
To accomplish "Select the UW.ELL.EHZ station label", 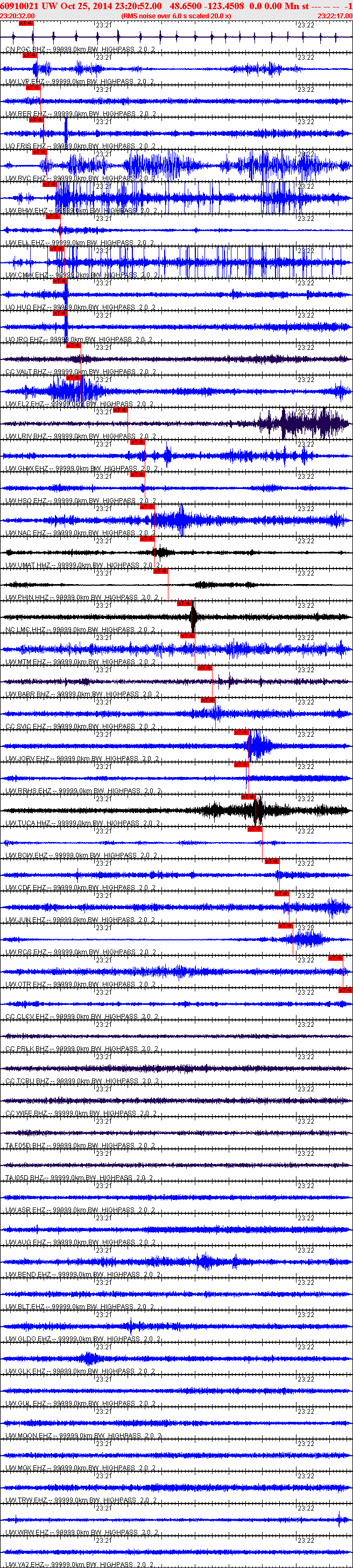I will point(80,243).
